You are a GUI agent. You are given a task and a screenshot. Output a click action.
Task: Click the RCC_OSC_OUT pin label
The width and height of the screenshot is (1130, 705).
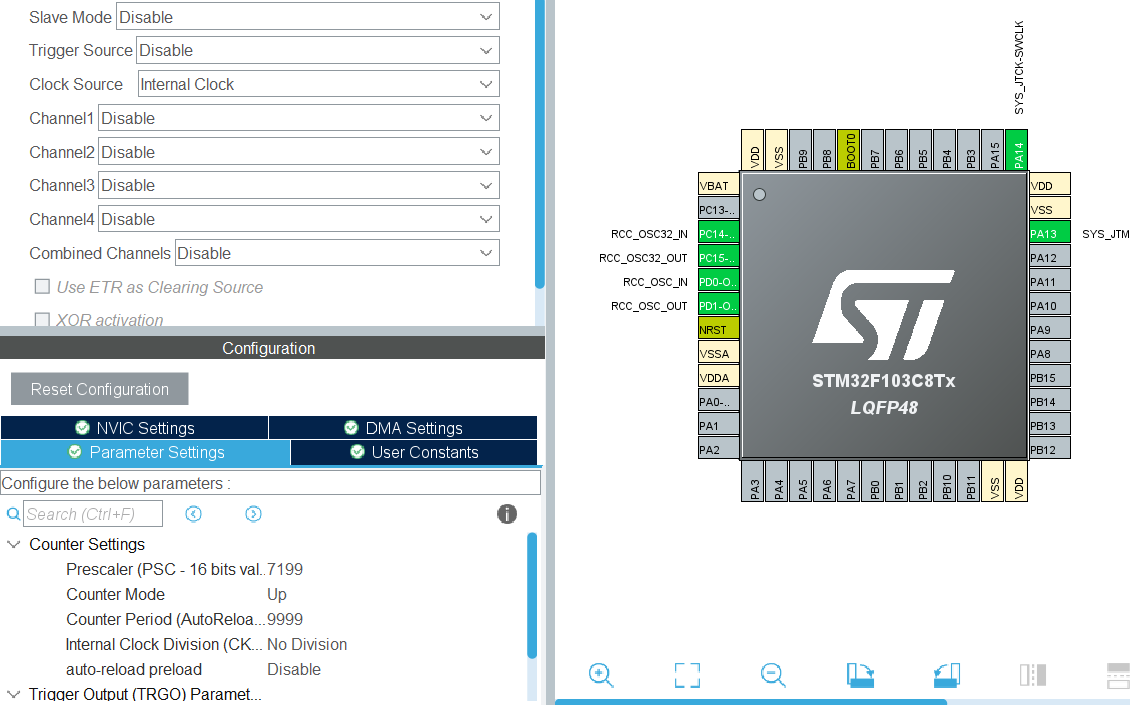click(649, 306)
